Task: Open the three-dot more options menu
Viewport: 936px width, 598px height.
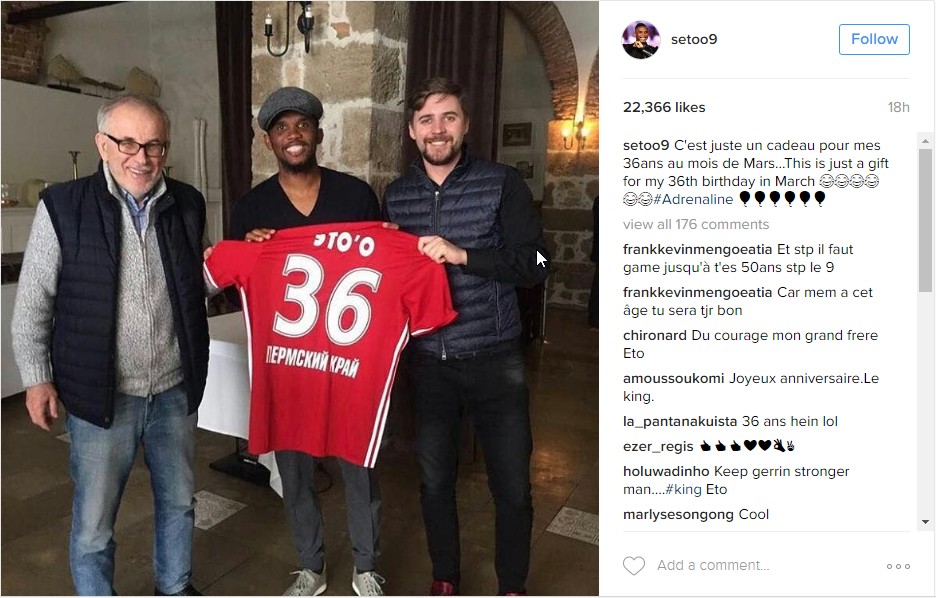Action: pos(898,566)
